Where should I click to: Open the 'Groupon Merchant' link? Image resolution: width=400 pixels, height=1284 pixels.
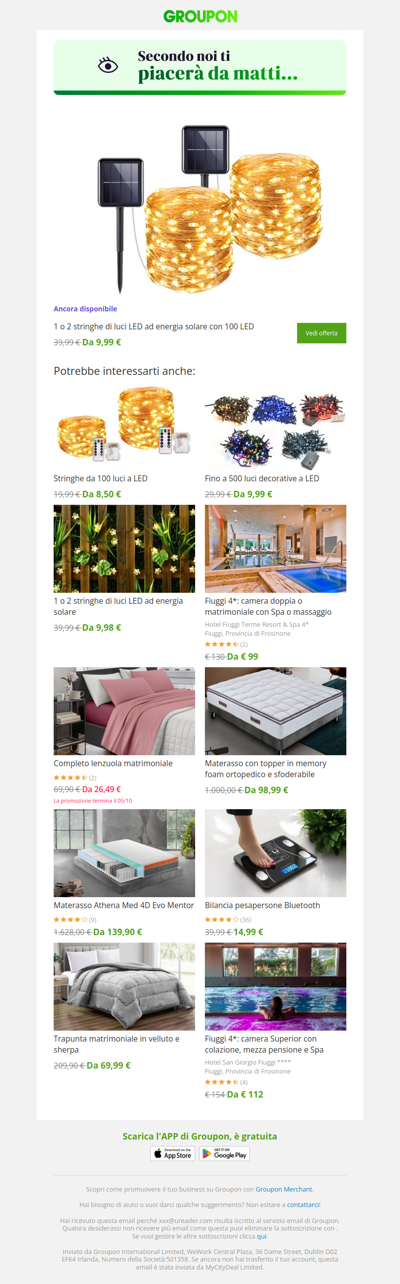tap(284, 1189)
